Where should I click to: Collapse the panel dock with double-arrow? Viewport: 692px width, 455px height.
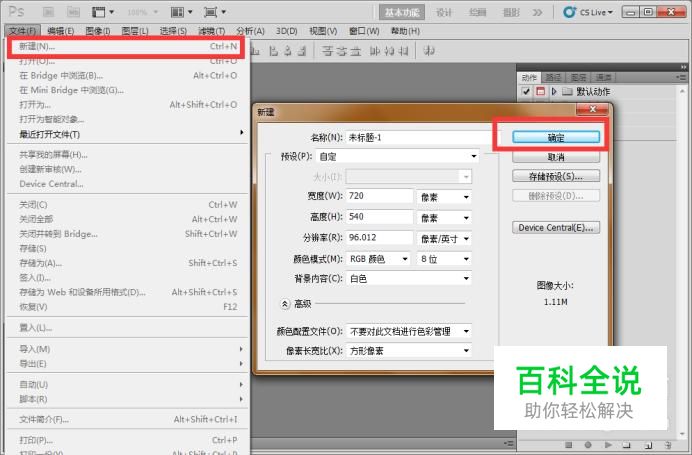[x=684, y=67]
